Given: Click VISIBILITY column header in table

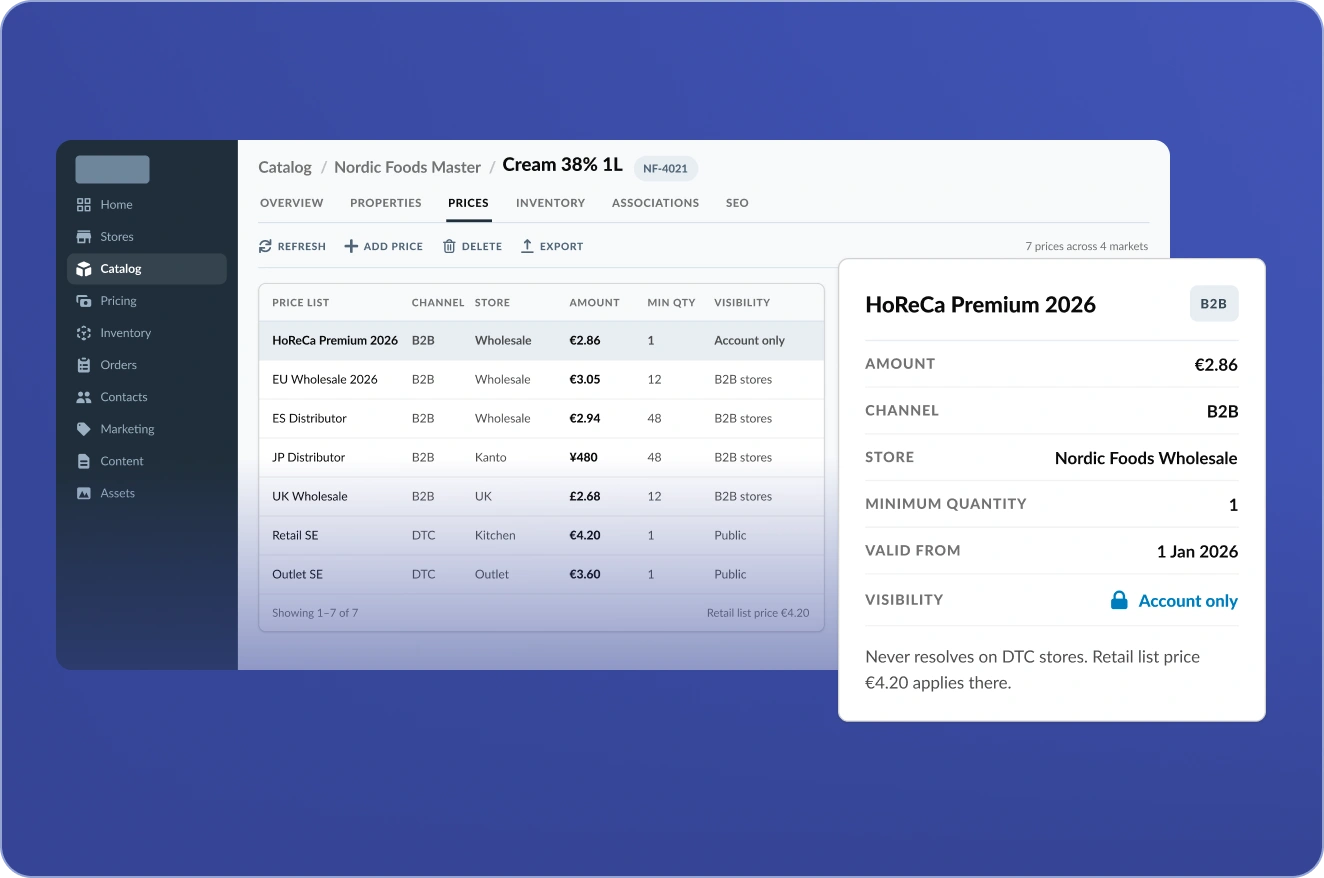Looking at the screenshot, I should click(x=742, y=302).
